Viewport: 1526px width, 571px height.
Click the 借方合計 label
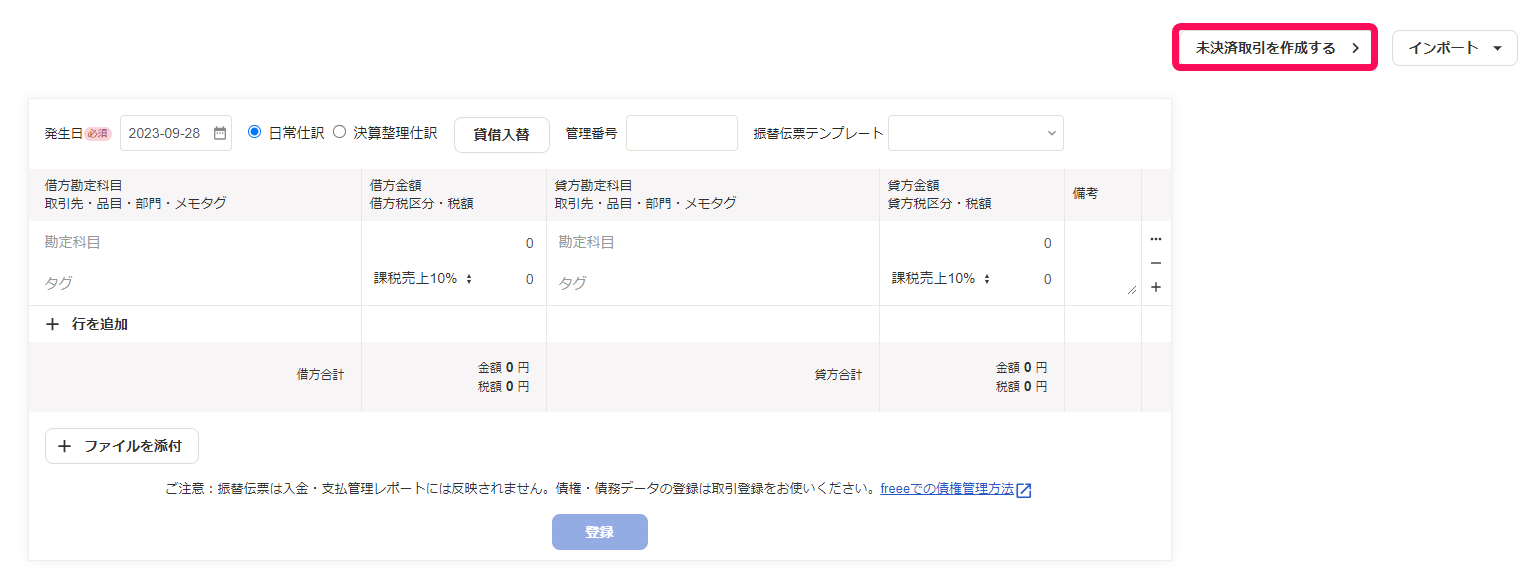point(320,375)
